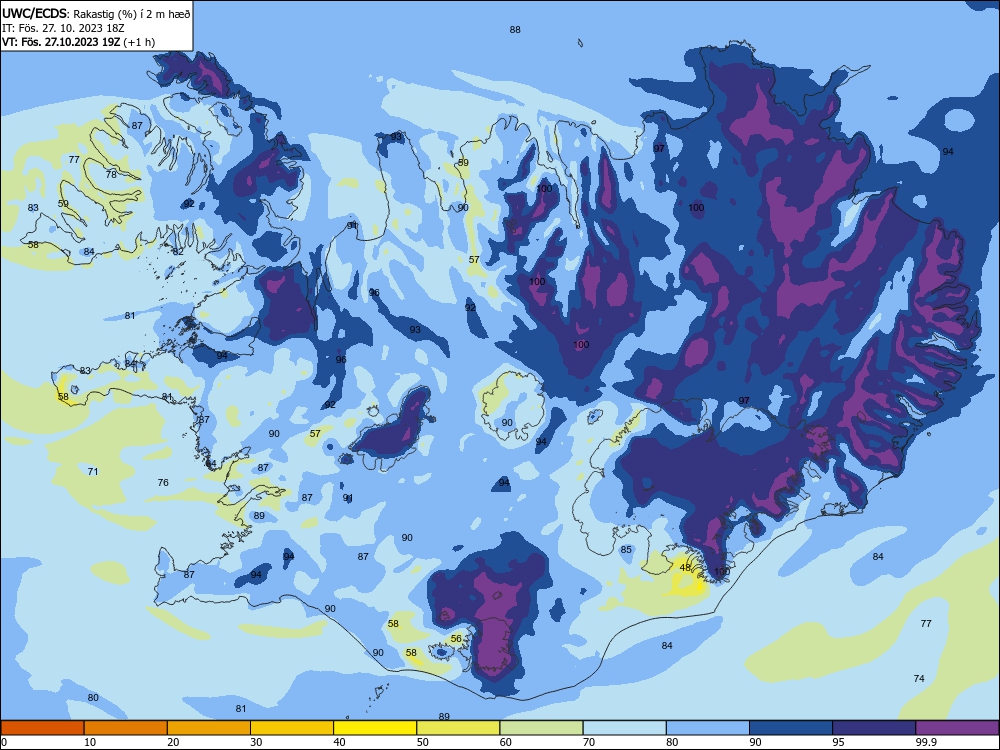
Task: Click the '74' humidity value on the map
Action: 919,679
